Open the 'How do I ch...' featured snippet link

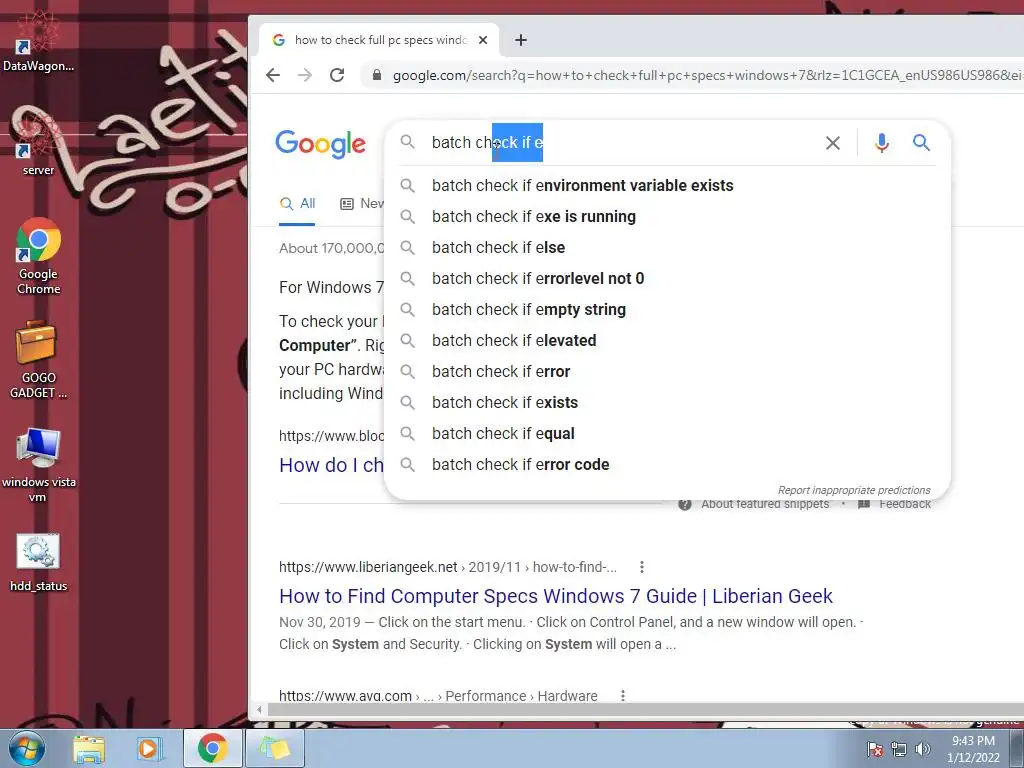tap(331, 465)
